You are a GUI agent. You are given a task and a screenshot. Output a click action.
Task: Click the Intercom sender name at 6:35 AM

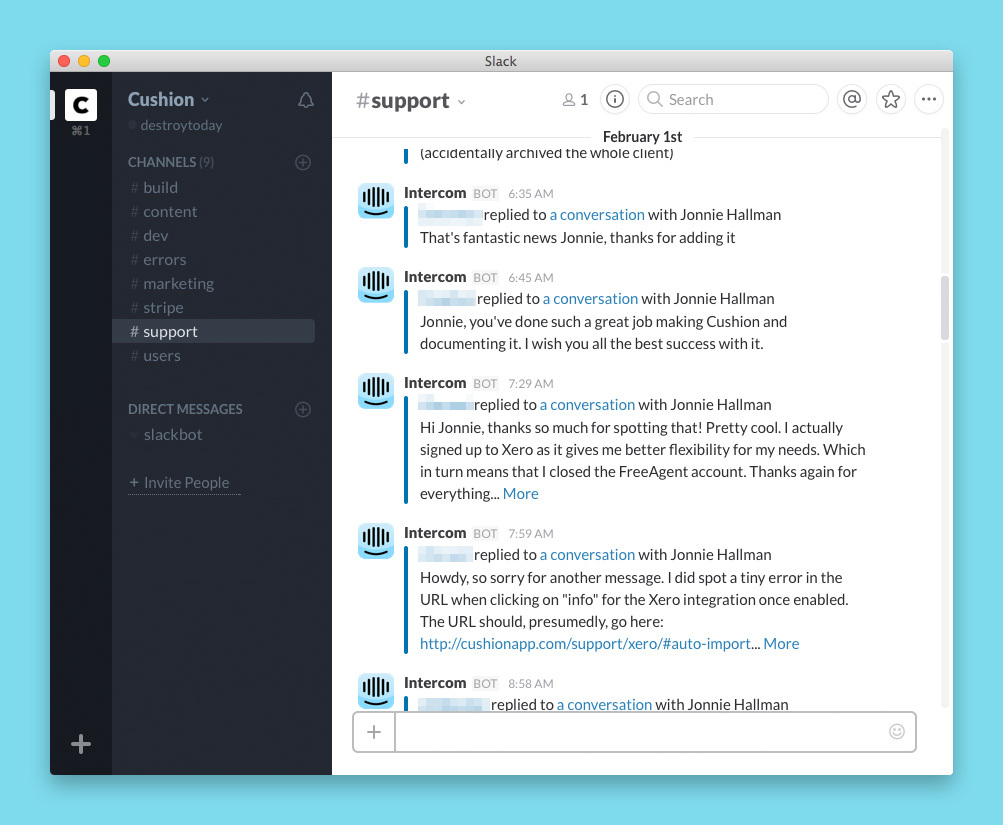pos(435,192)
